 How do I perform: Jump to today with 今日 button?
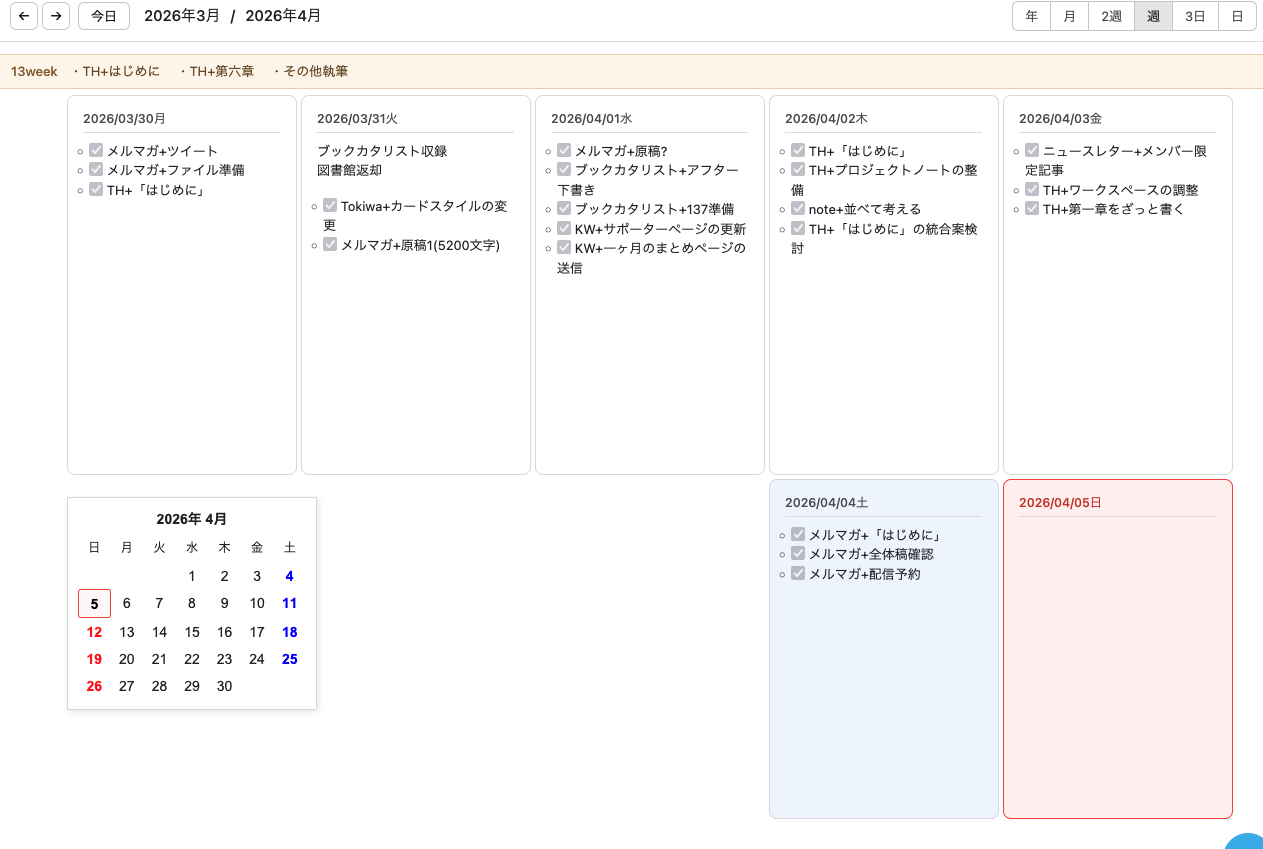pos(104,16)
